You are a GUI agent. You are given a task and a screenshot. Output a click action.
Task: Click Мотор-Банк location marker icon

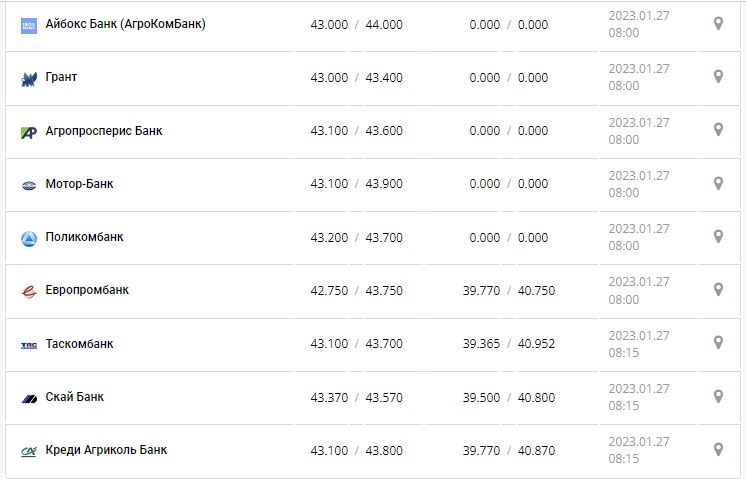coord(718,183)
